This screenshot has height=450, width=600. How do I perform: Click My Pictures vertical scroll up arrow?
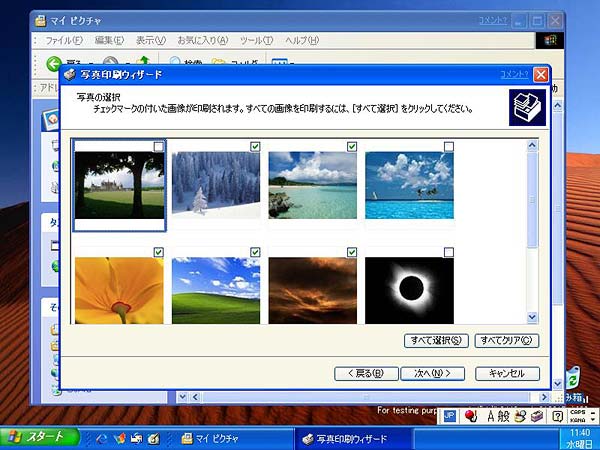(558, 105)
